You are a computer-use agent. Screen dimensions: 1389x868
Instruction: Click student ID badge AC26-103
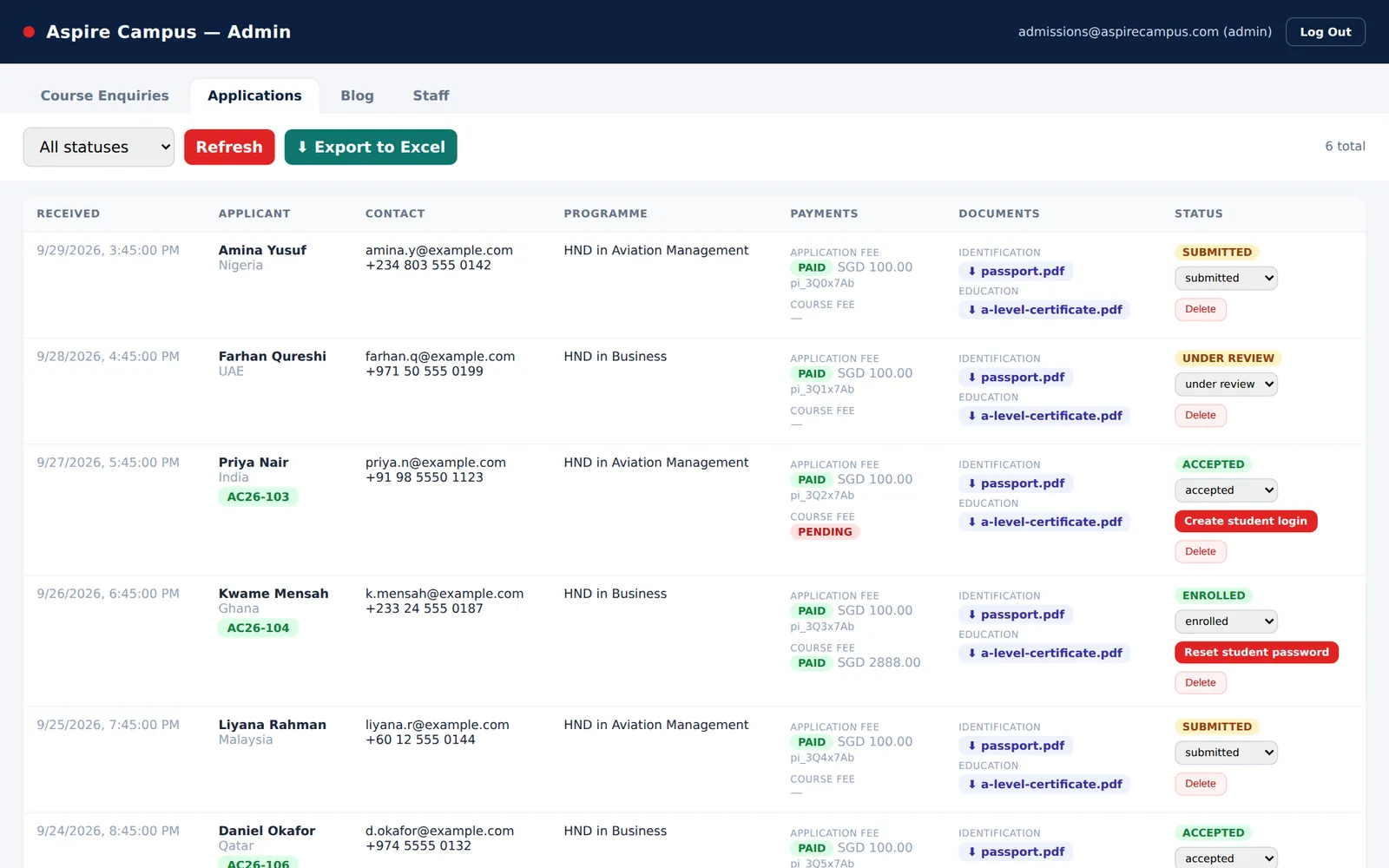[258, 496]
